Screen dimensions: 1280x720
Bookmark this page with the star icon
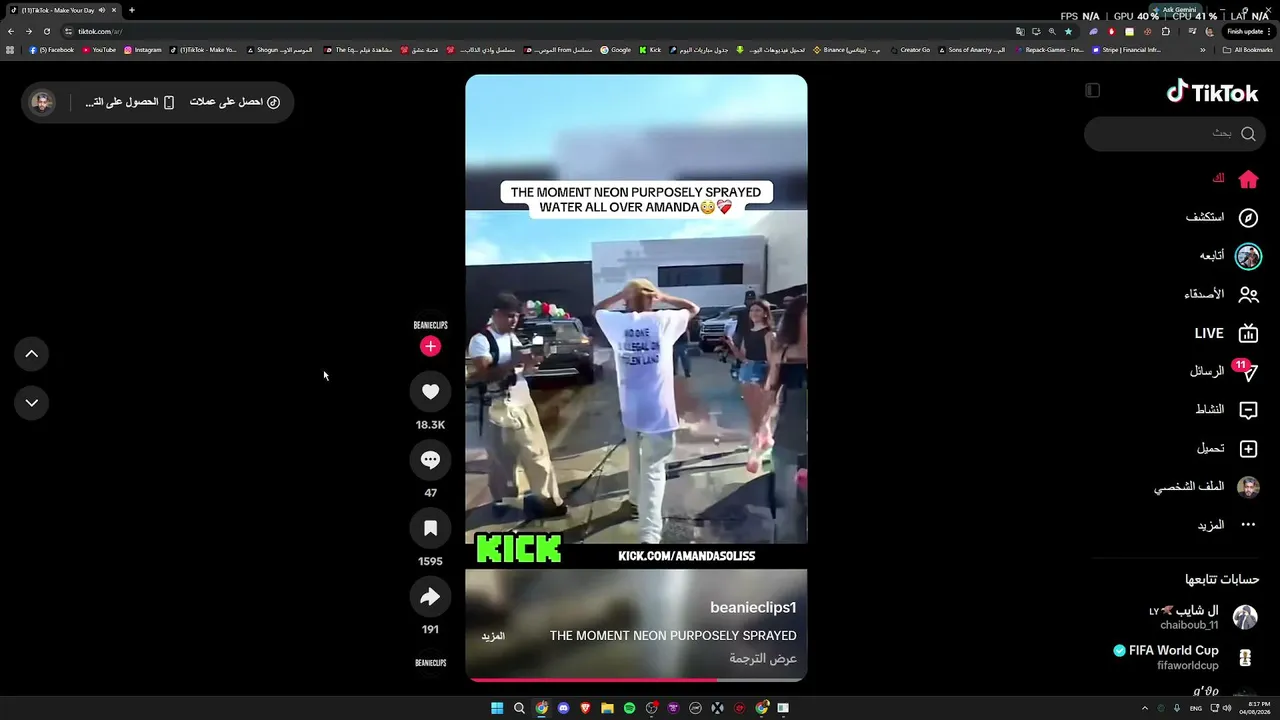[x=1068, y=31]
